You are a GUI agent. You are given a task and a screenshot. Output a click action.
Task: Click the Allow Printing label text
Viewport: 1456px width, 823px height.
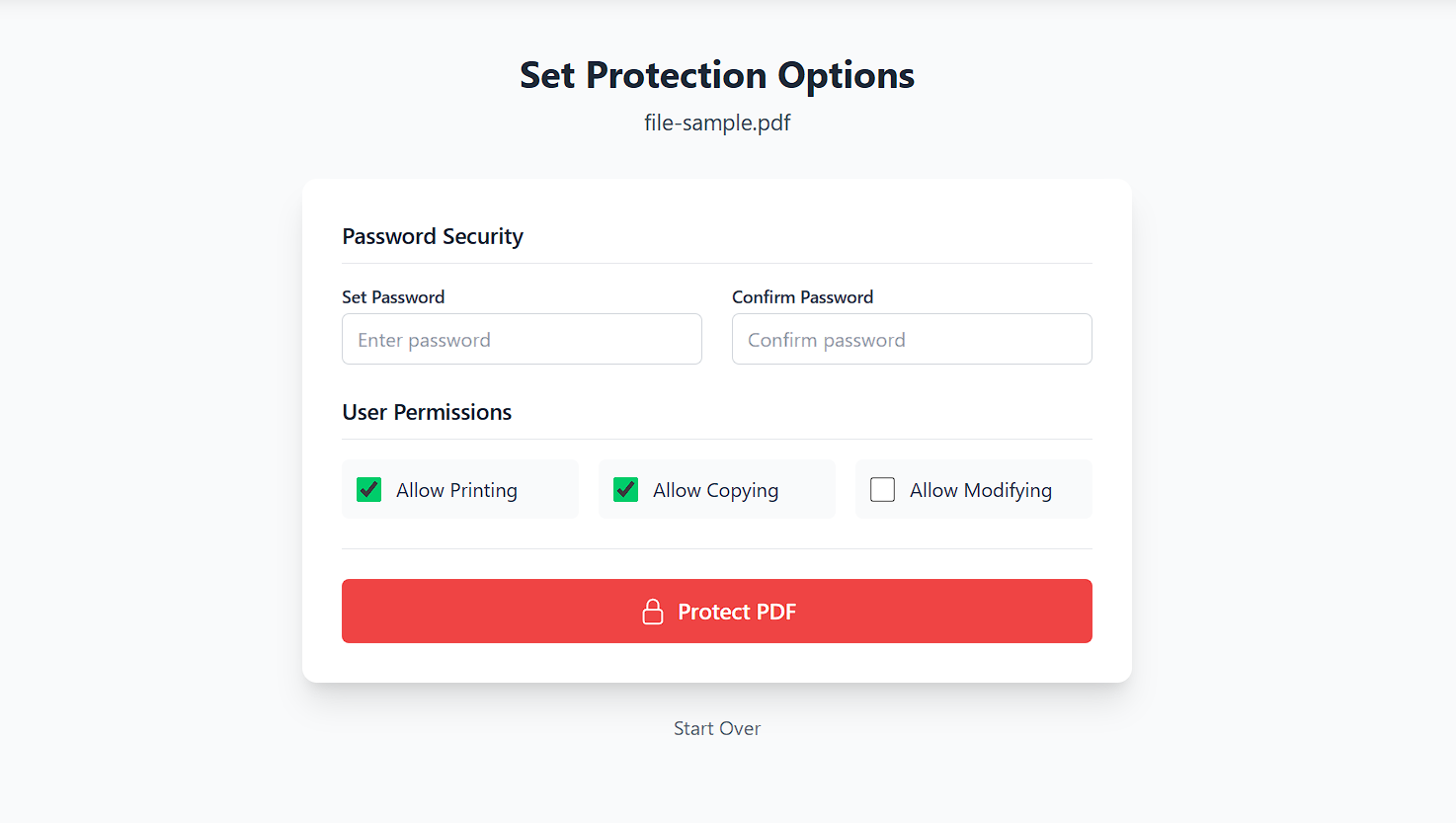(456, 490)
